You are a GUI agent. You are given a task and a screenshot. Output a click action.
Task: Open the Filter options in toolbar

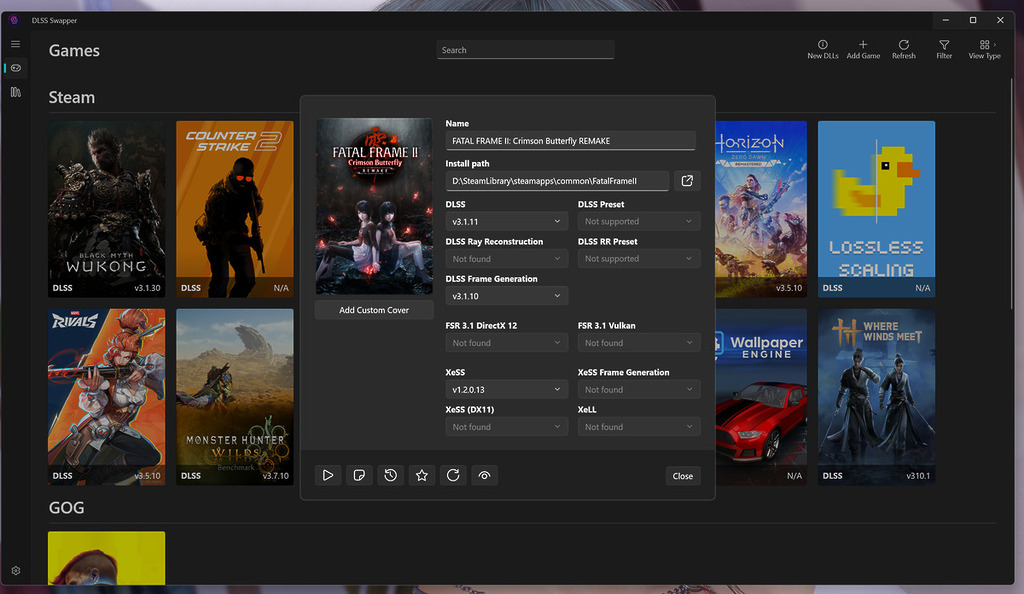coord(944,49)
